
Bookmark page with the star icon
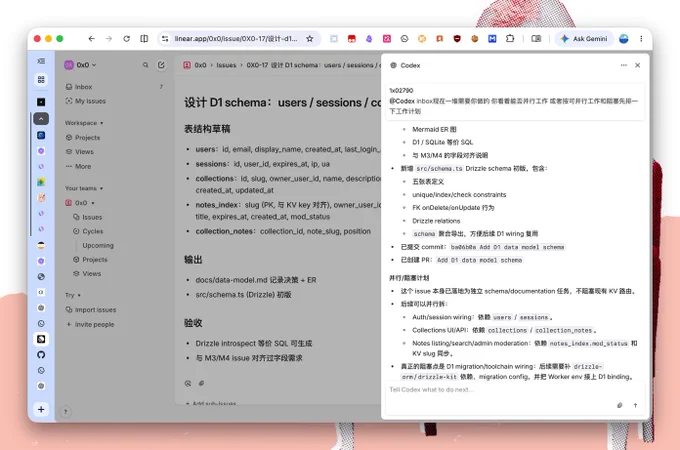point(310,39)
